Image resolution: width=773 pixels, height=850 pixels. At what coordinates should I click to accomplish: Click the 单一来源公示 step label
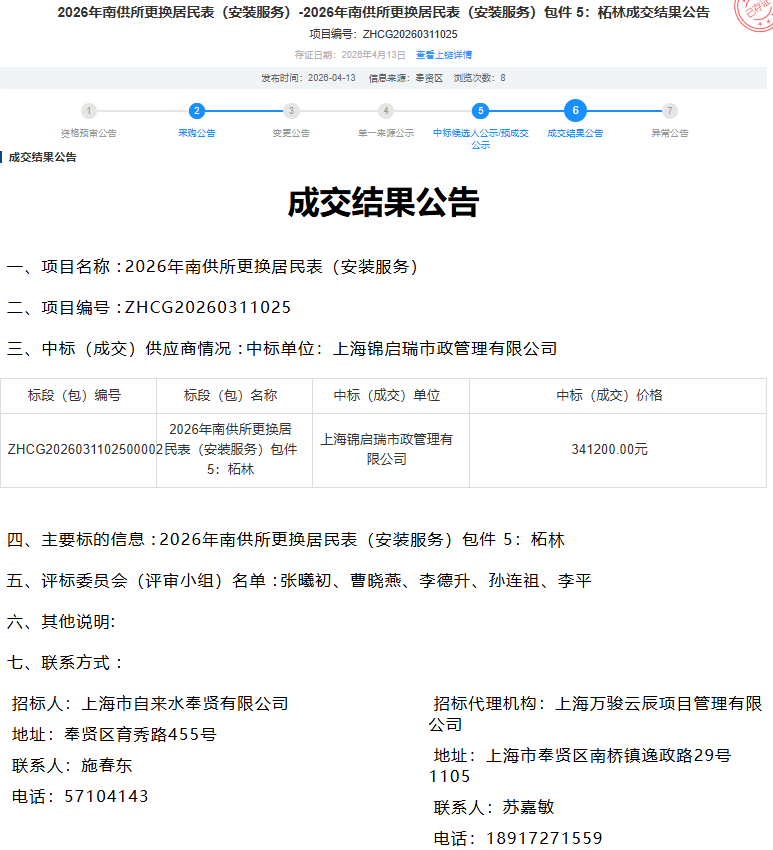point(386,133)
